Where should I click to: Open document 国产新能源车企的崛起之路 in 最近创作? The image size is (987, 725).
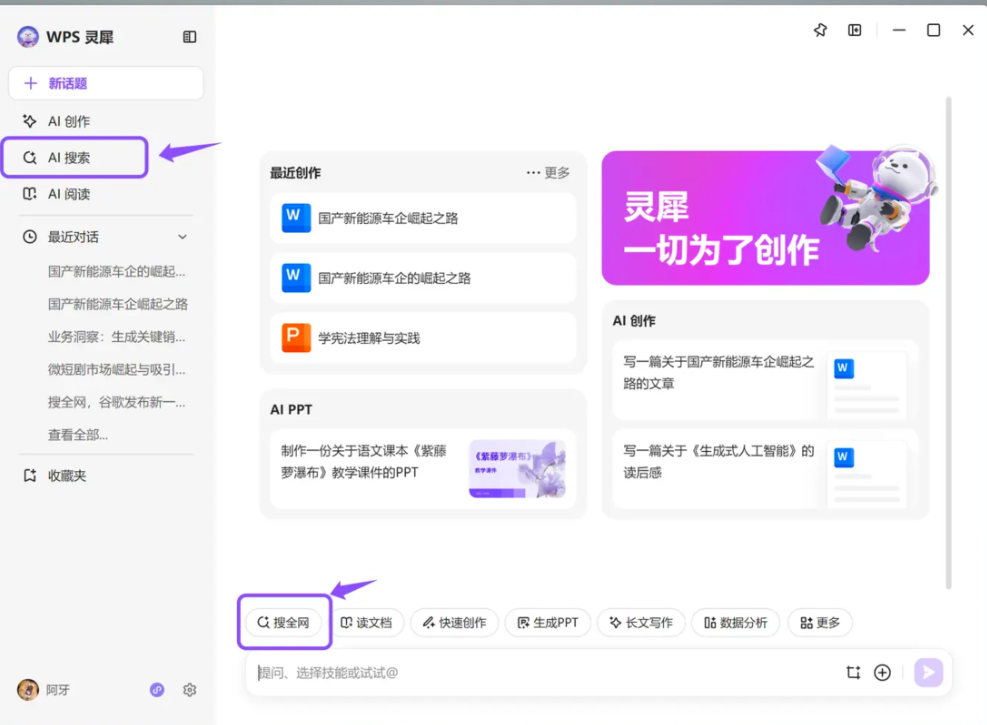point(423,278)
